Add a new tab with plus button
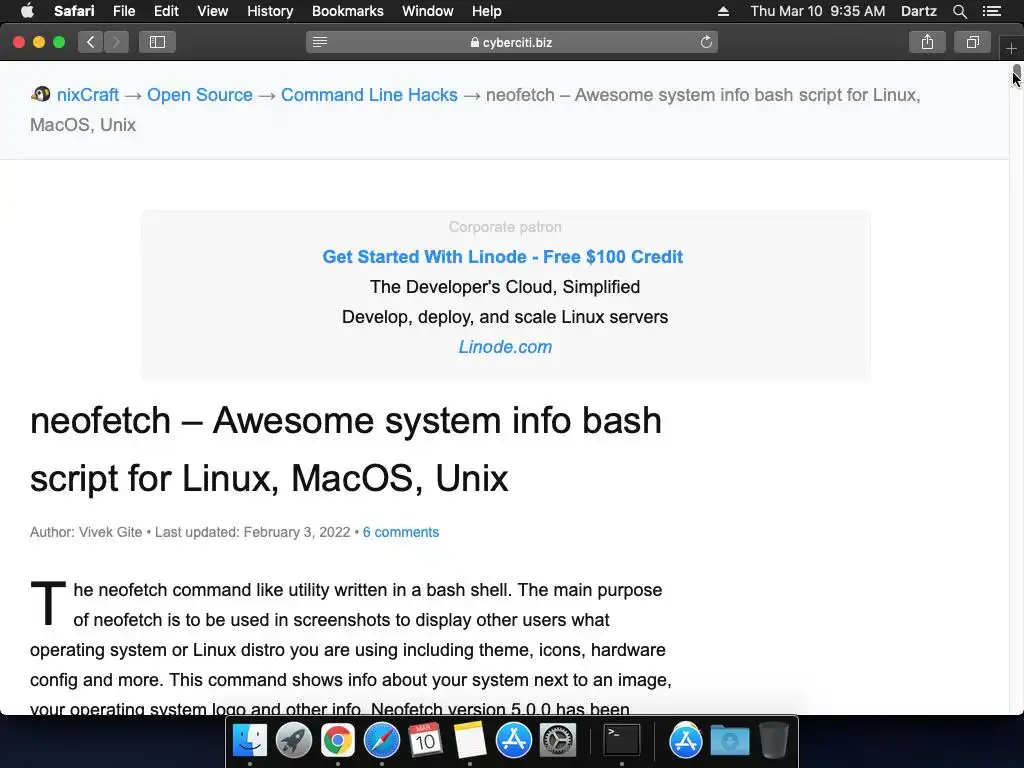 tap(1011, 48)
